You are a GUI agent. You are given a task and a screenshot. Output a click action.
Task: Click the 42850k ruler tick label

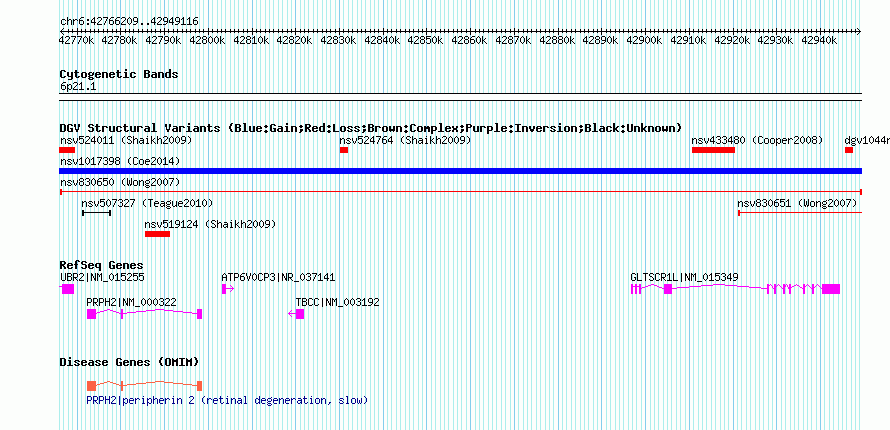coord(426,40)
